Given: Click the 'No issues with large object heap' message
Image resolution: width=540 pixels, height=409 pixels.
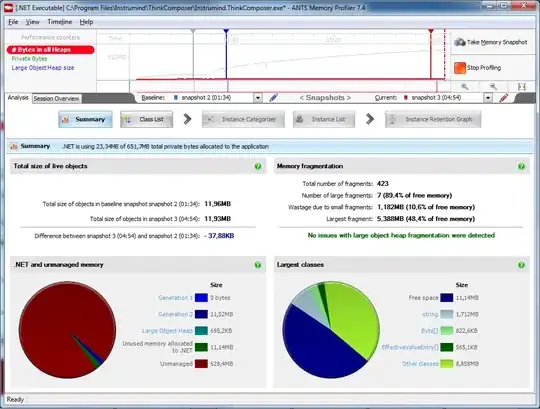Looking at the screenshot, I should [401, 235].
